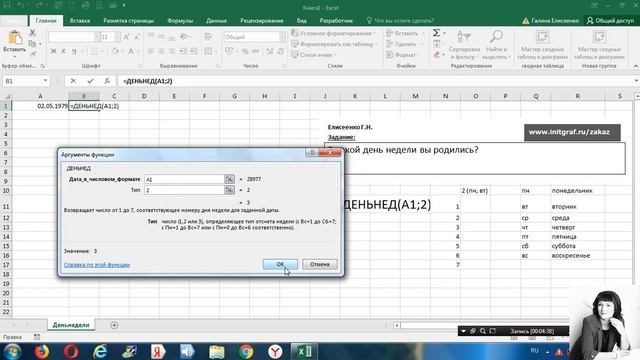Click the formula bar Cancel X icon

(x=73, y=81)
